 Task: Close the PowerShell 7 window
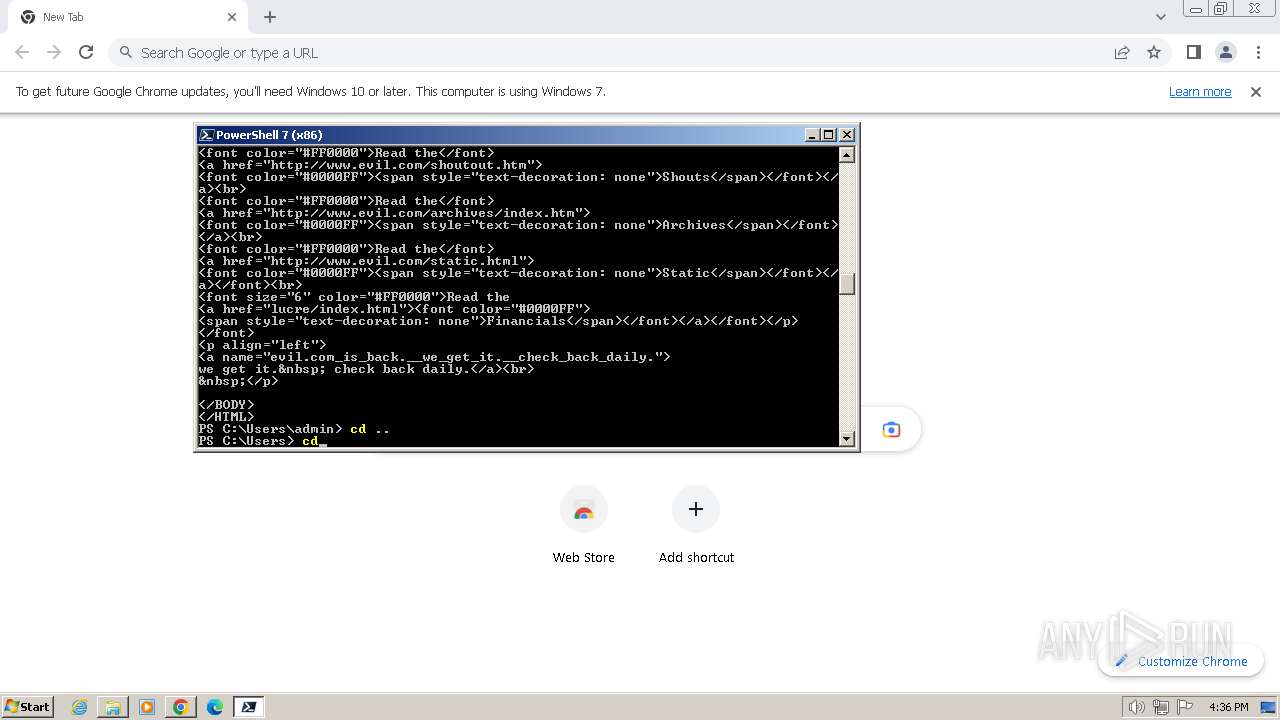847,135
